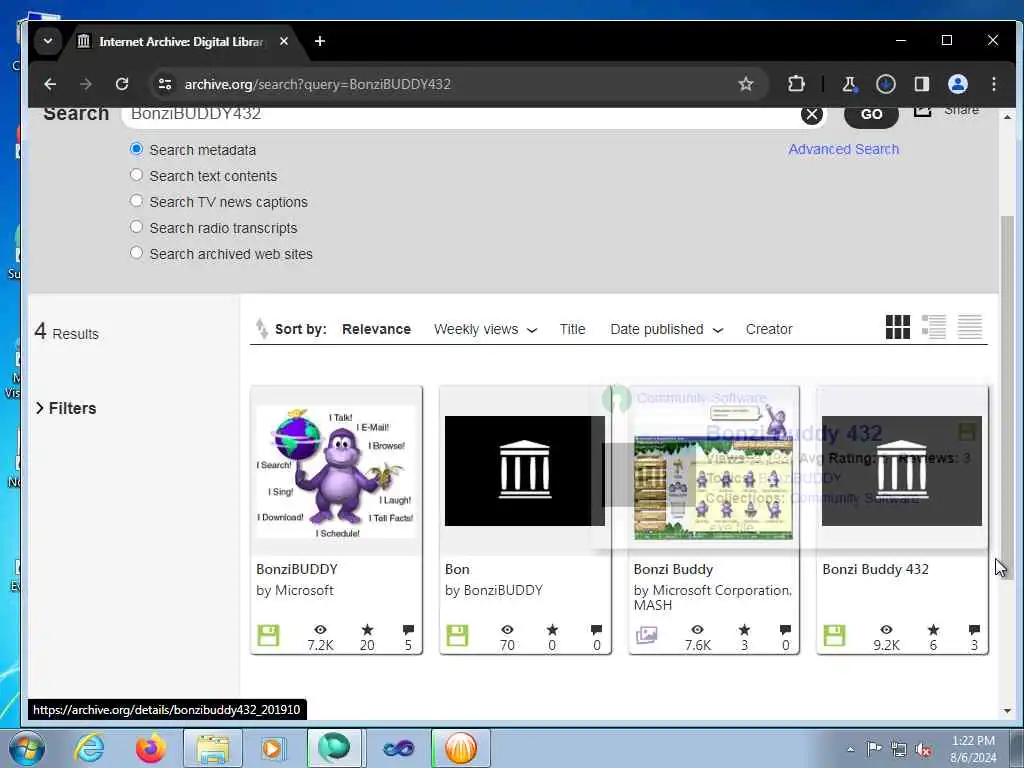
Task: Sort results by Creator
Action: coord(769,329)
